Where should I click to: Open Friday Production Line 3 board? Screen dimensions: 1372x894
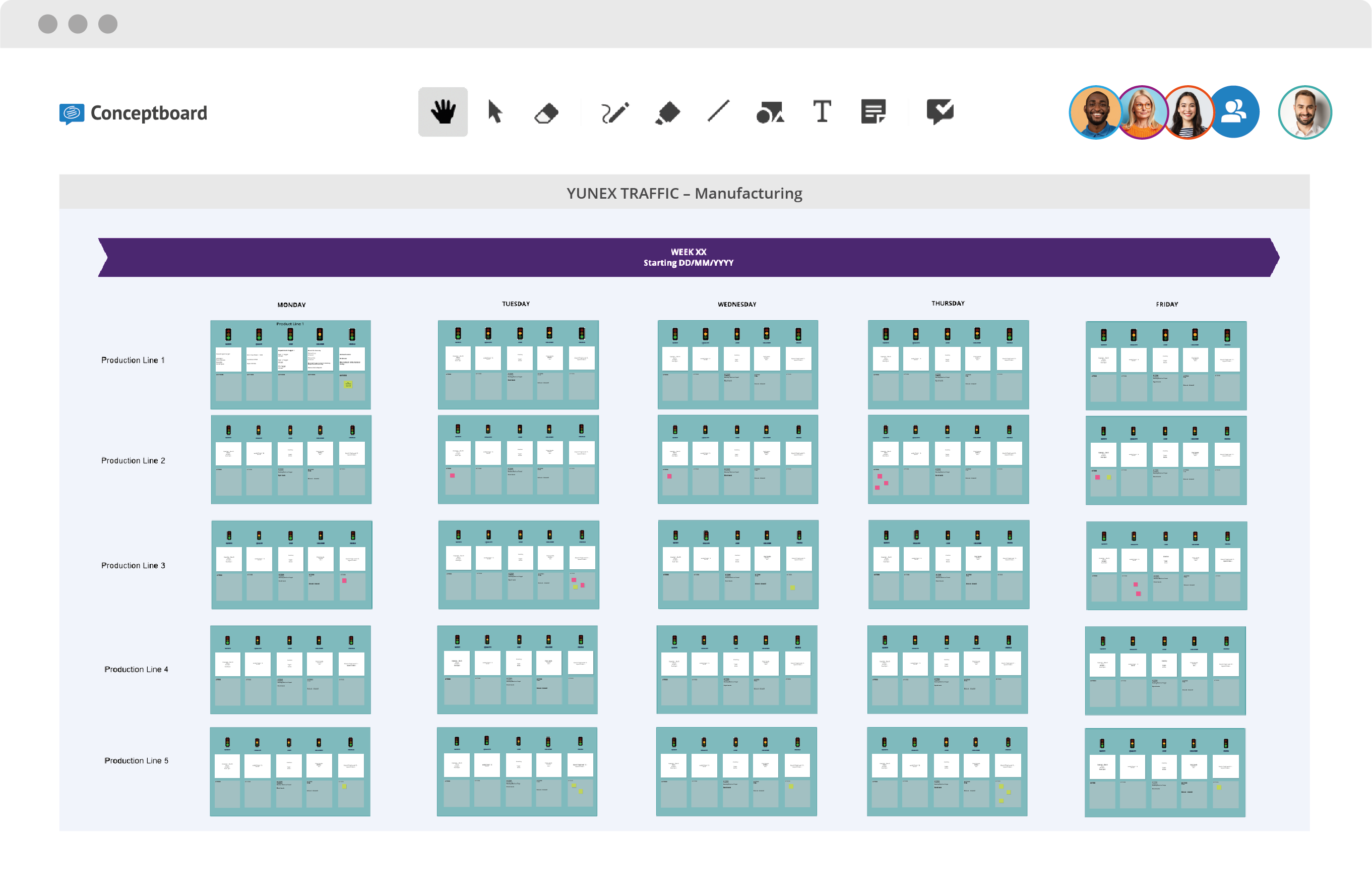[1167, 566]
